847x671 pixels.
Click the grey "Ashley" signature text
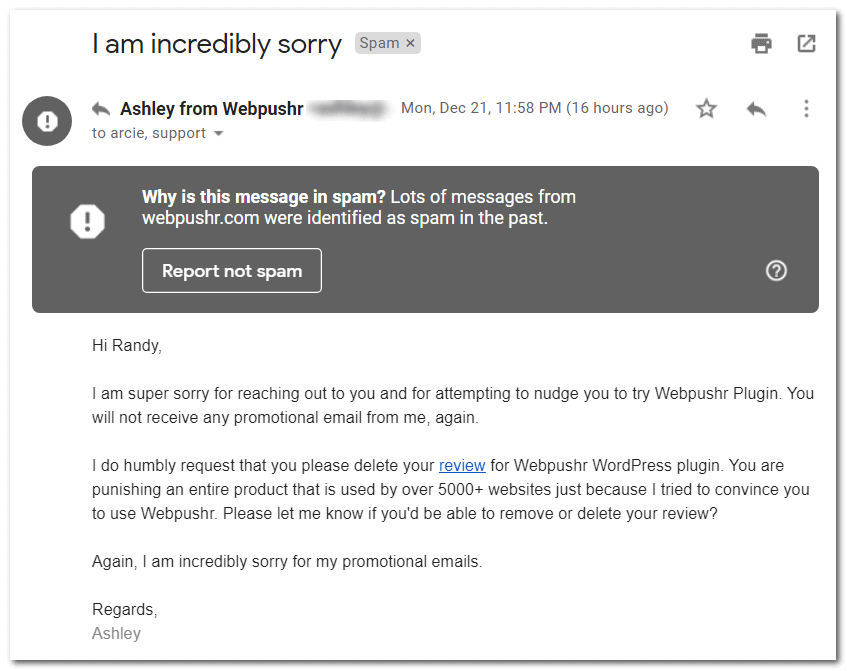pyautogui.click(x=117, y=633)
